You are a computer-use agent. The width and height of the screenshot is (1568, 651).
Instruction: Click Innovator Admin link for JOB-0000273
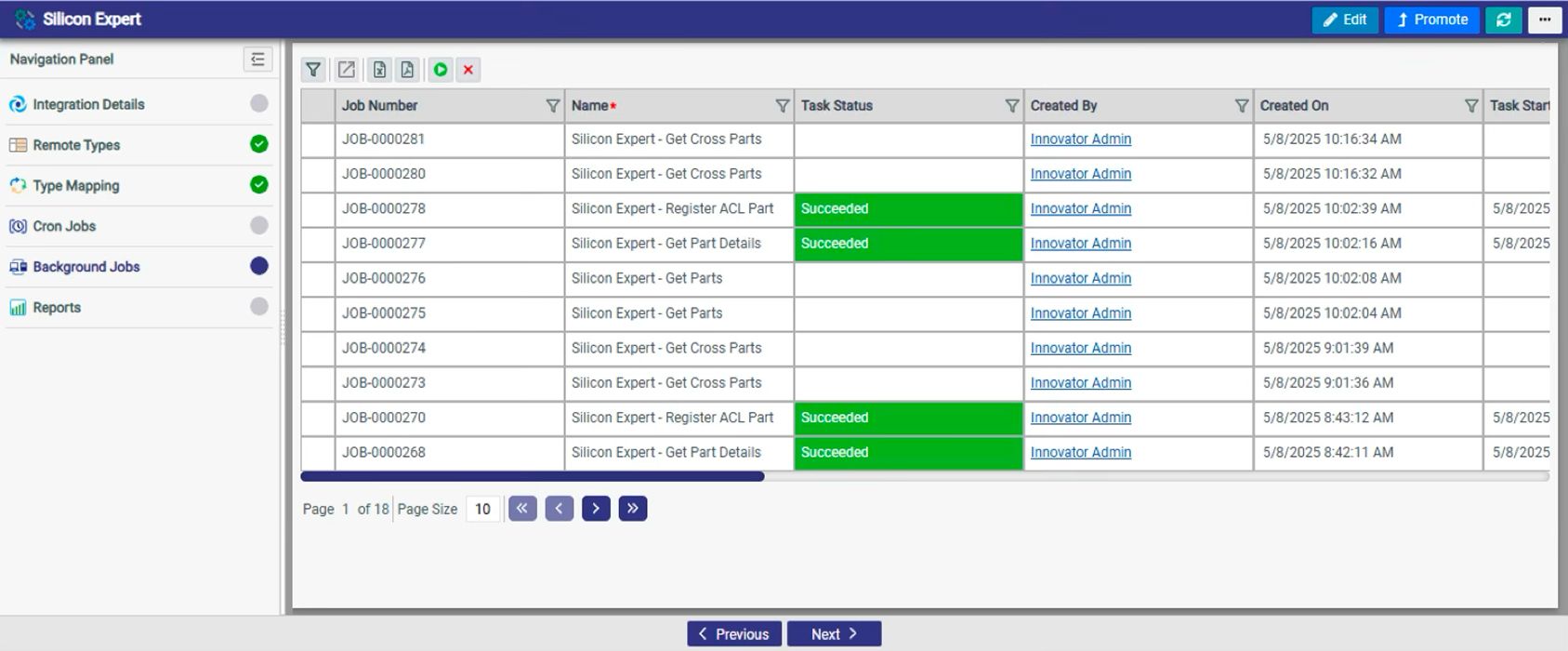[1081, 383]
